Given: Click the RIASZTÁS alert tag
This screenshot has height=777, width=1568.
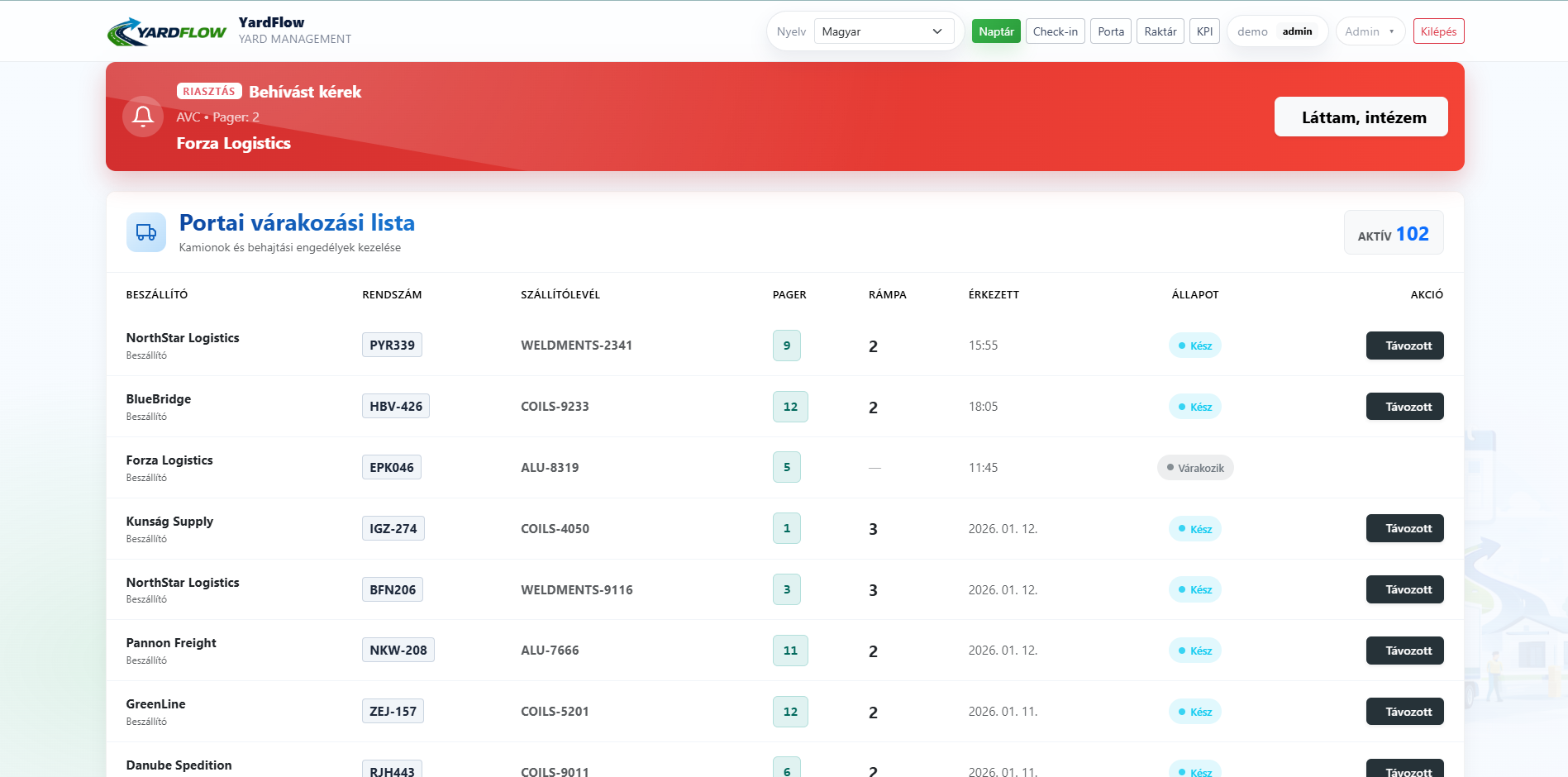Looking at the screenshot, I should [x=209, y=92].
